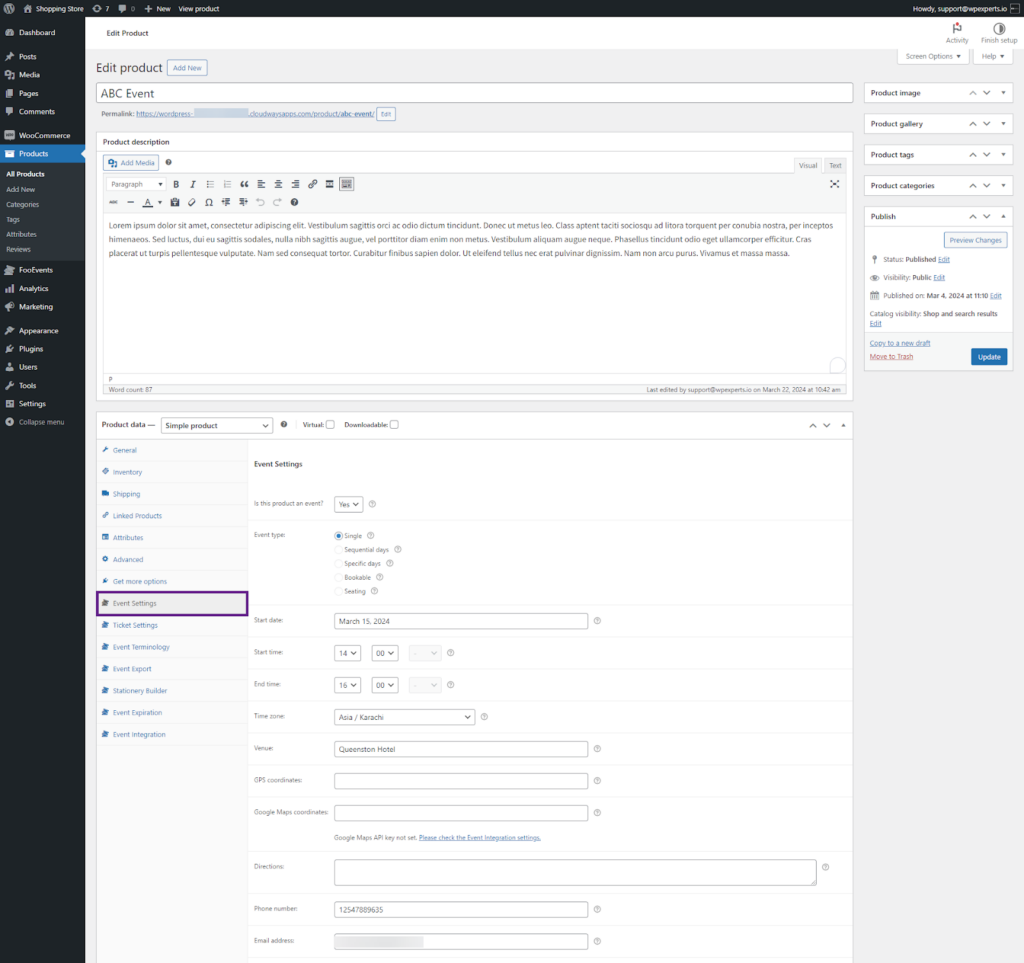This screenshot has width=1024, height=963.
Task: Expand the Screen Options panel
Action: pos(933,56)
